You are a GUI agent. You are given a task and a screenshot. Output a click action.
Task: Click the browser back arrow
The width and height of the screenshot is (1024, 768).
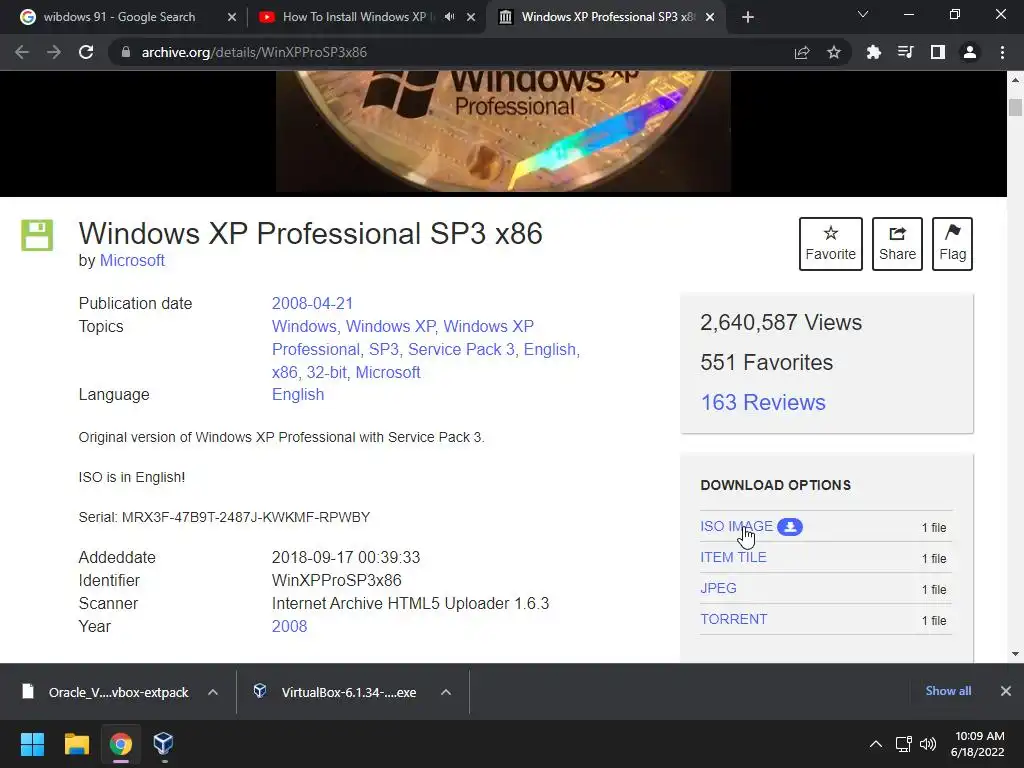click(22, 52)
